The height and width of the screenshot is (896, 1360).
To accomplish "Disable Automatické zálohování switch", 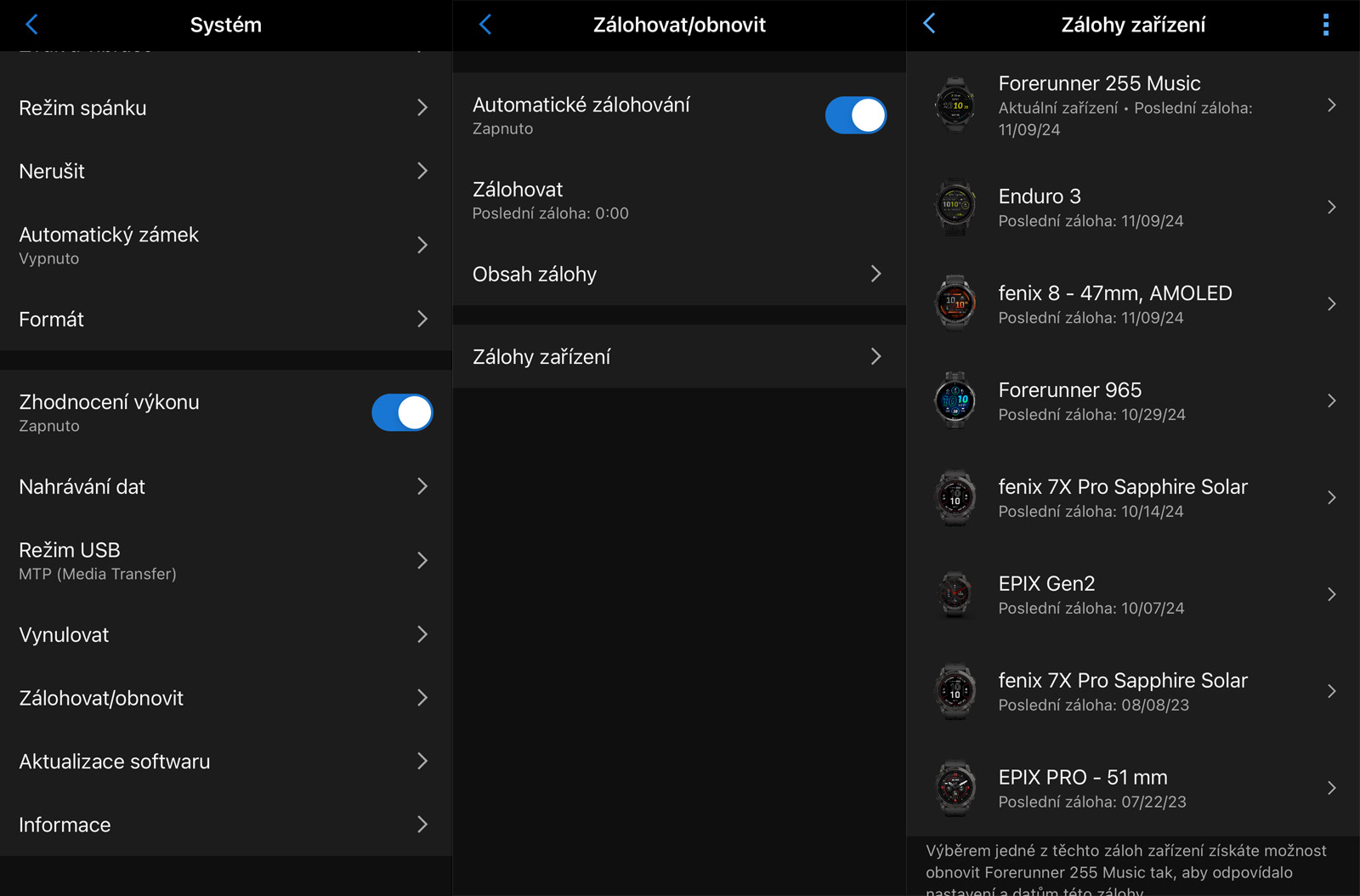I will (x=856, y=115).
